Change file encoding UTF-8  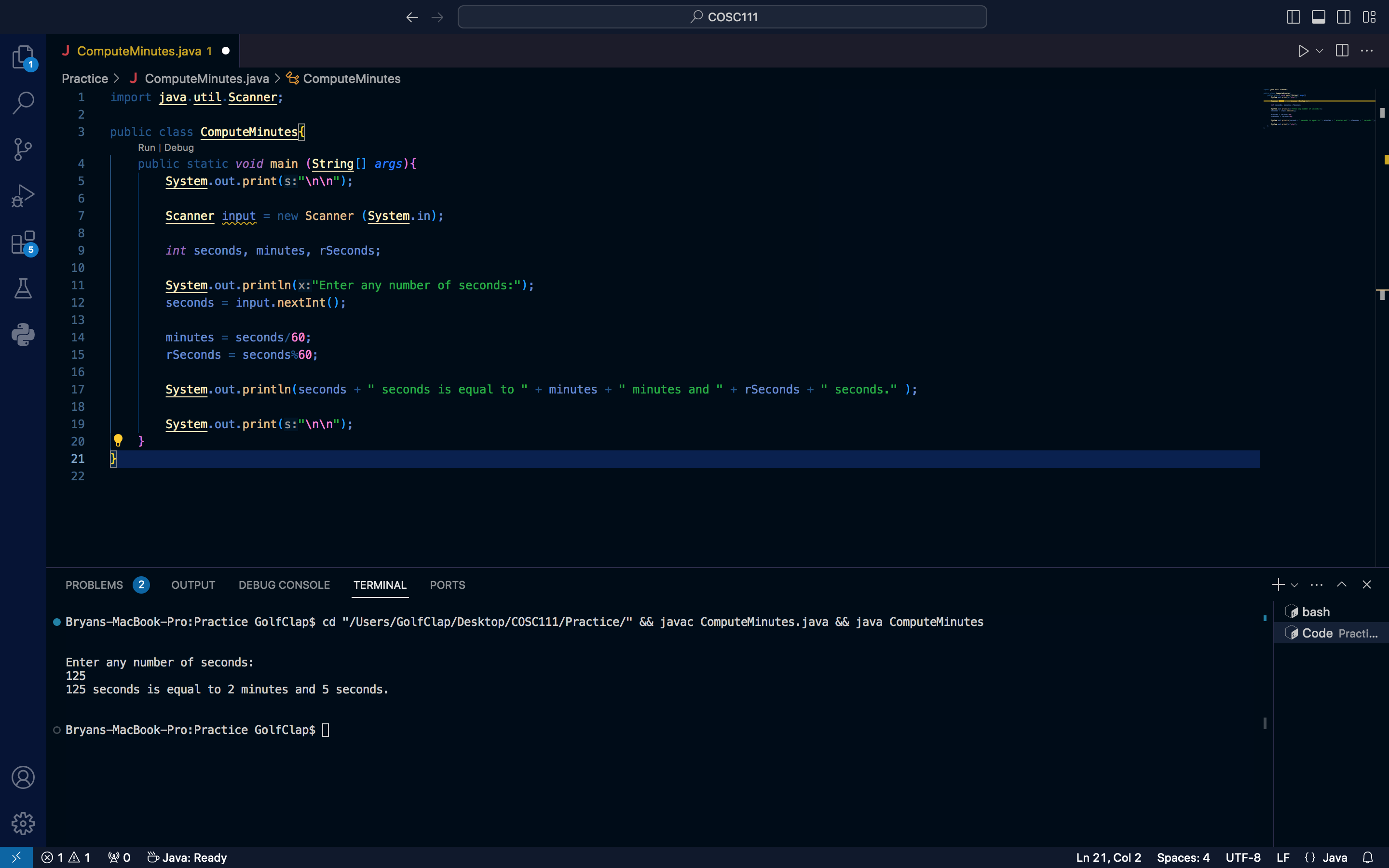(x=1243, y=857)
